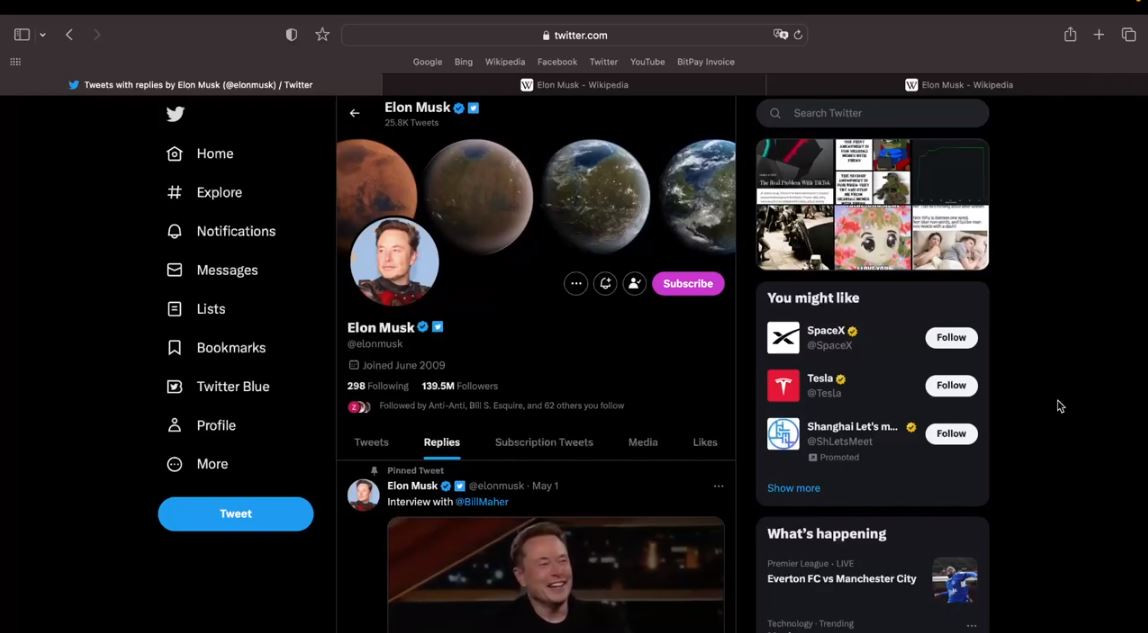1148x633 pixels.
Task: Switch to the Likes tab
Action: coord(705,442)
